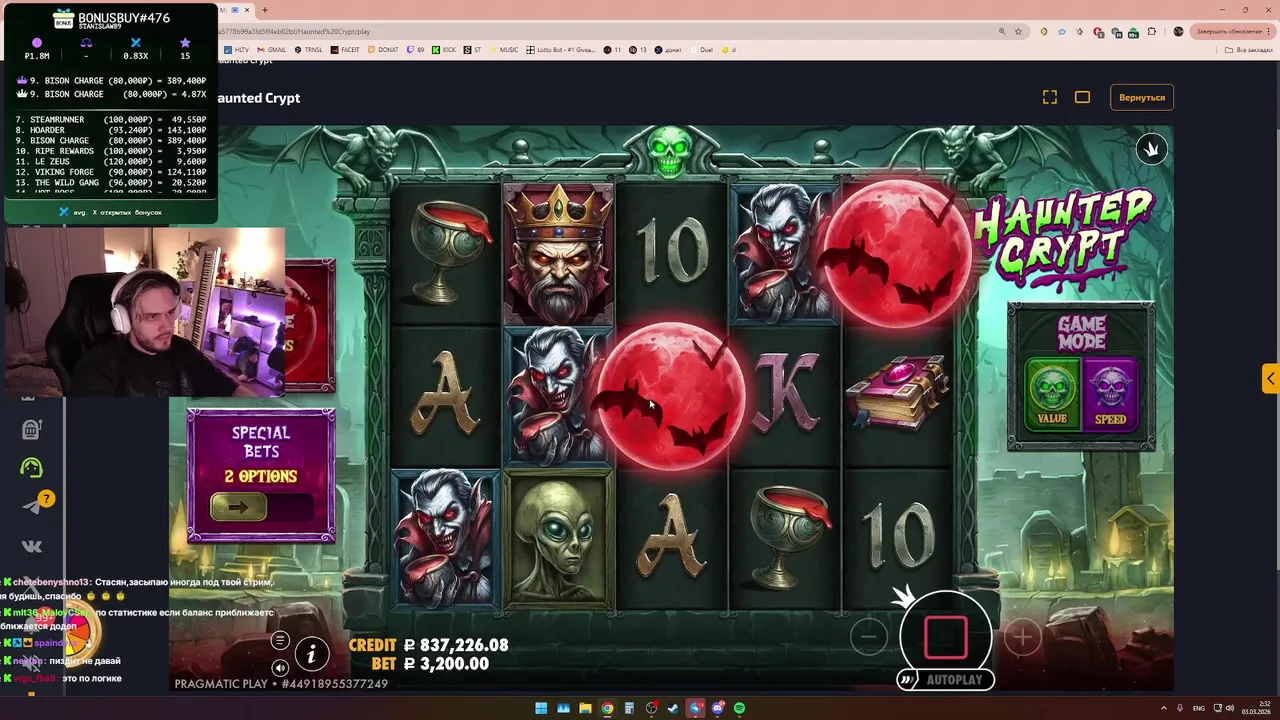Click the 12. VIKING FORGE row
This screenshot has width=1280, height=720.
pyautogui.click(x=110, y=172)
